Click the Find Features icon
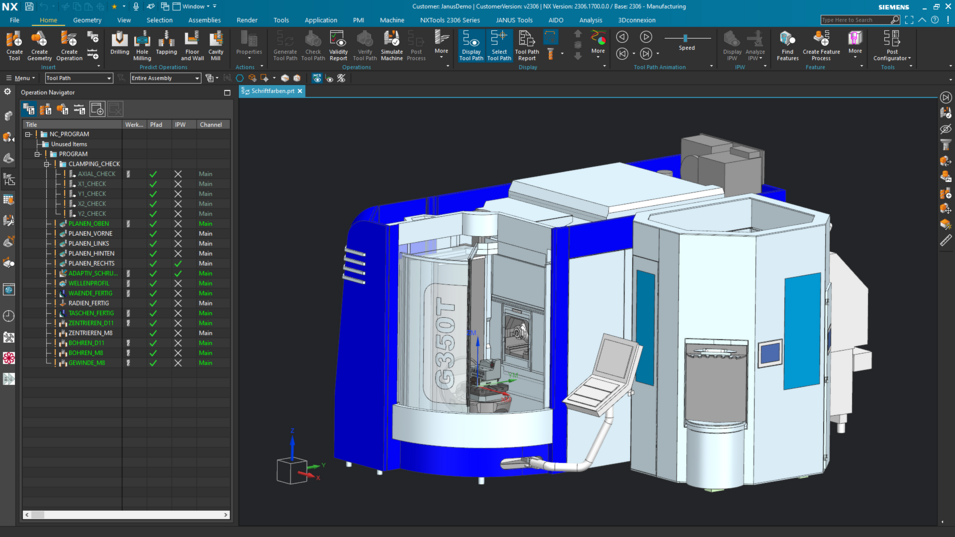The image size is (955, 537). pos(787,46)
